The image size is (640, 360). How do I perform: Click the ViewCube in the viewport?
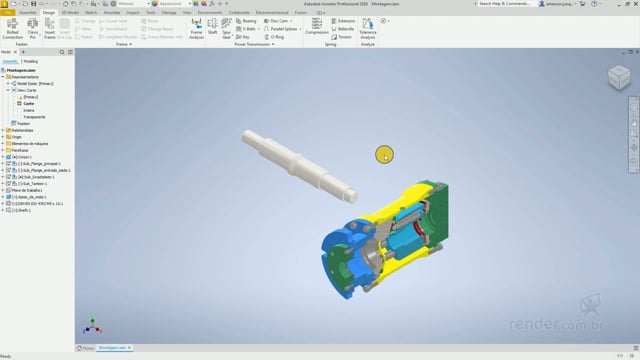tap(619, 77)
